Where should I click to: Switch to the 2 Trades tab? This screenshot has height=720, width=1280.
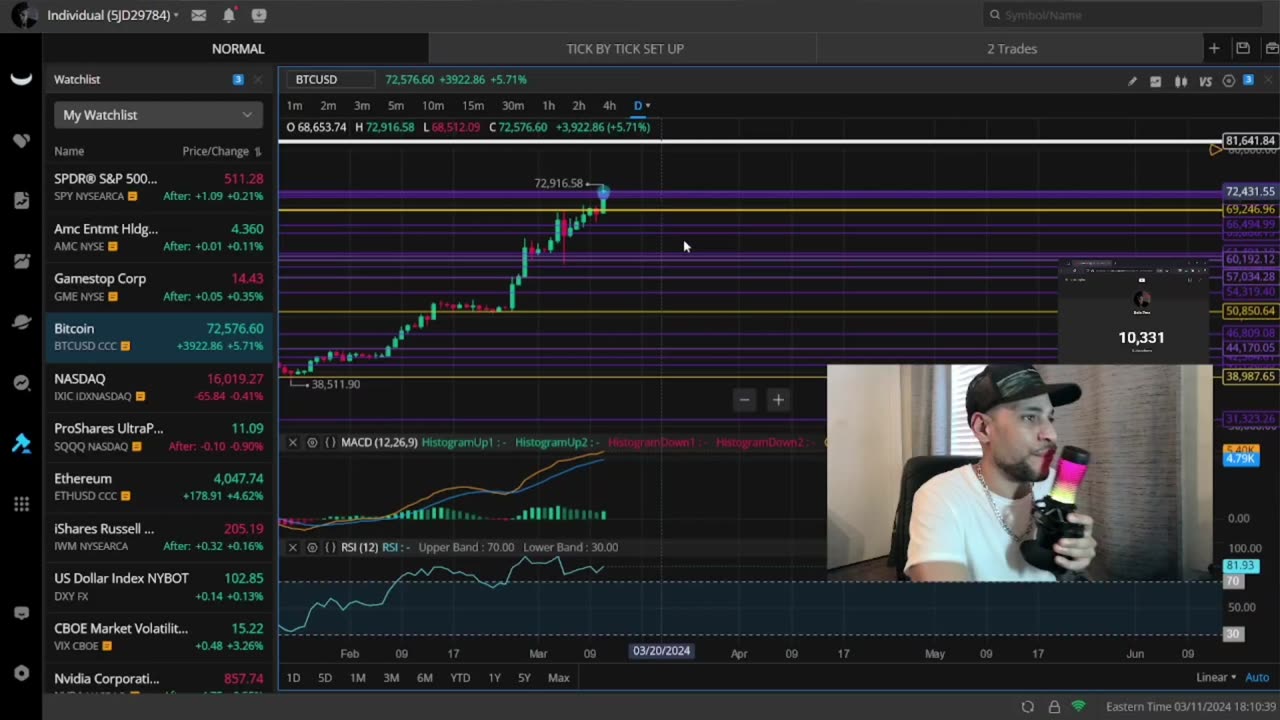point(1011,48)
